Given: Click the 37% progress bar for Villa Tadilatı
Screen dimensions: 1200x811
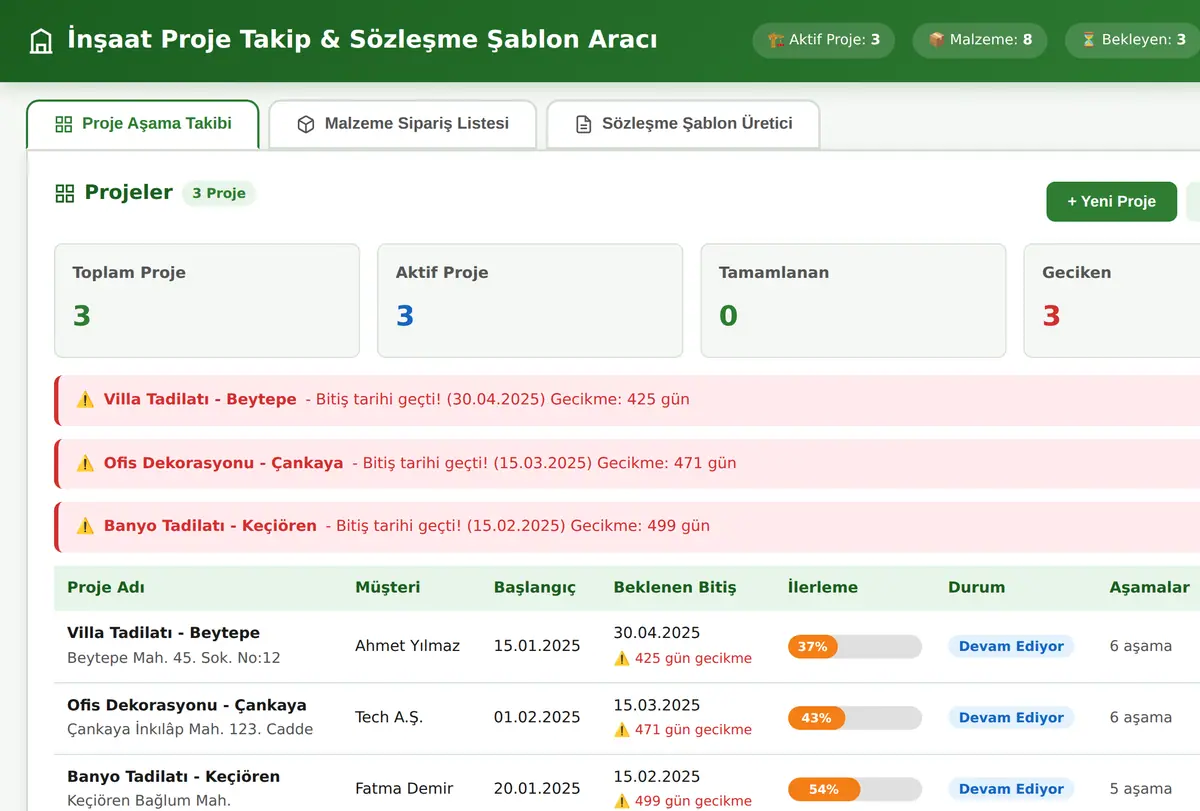Looking at the screenshot, I should [855, 646].
